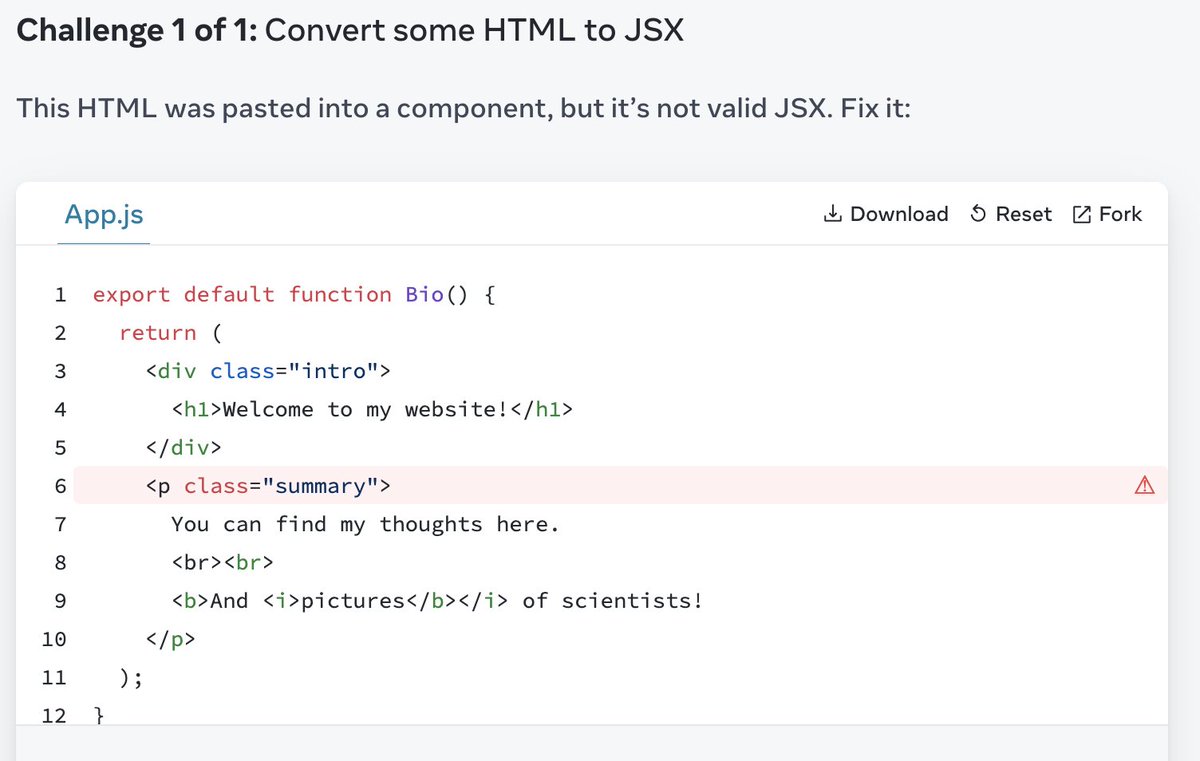Download the sandbox code
The image size is (1200, 761).
(885, 214)
